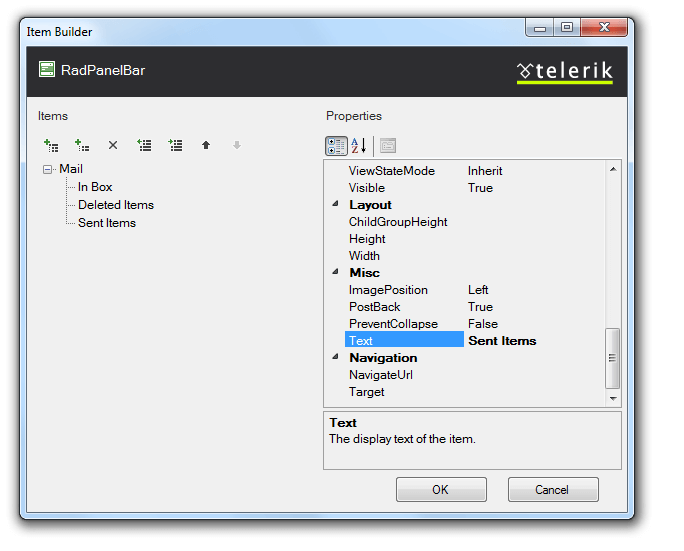Click the Demote item icon

coord(176,145)
